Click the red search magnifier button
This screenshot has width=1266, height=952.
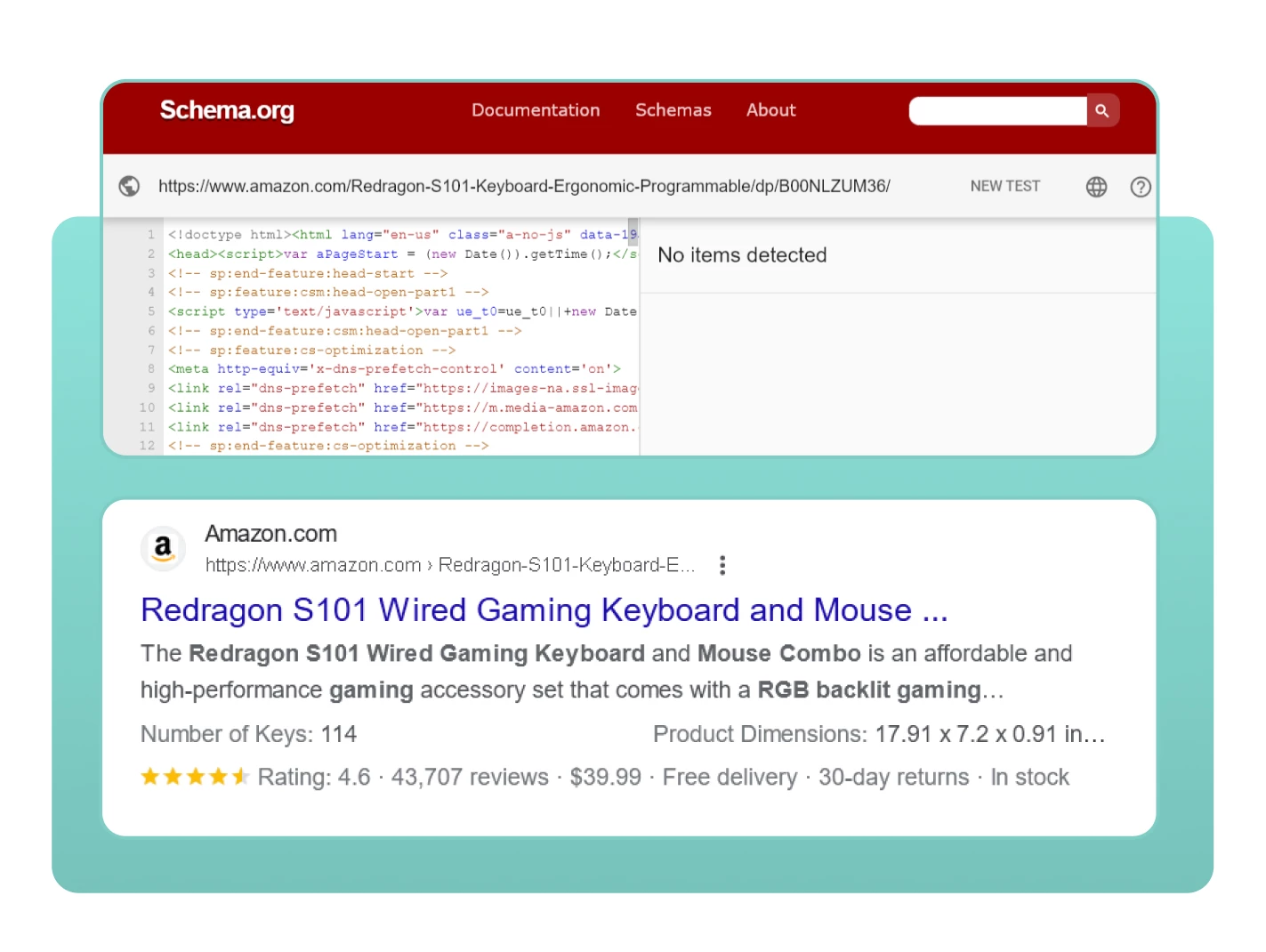tap(1102, 111)
